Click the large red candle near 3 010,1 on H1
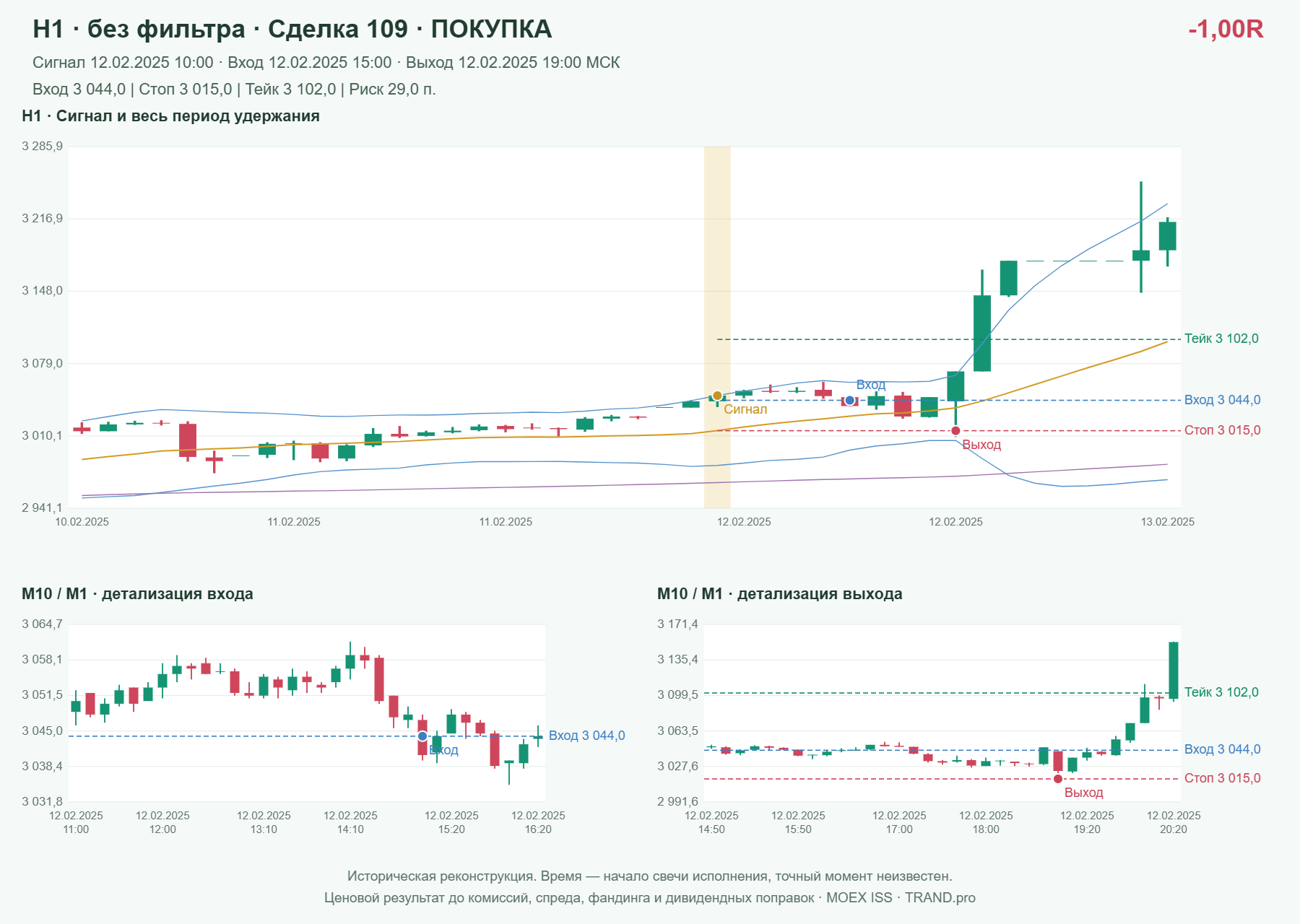 click(188, 440)
